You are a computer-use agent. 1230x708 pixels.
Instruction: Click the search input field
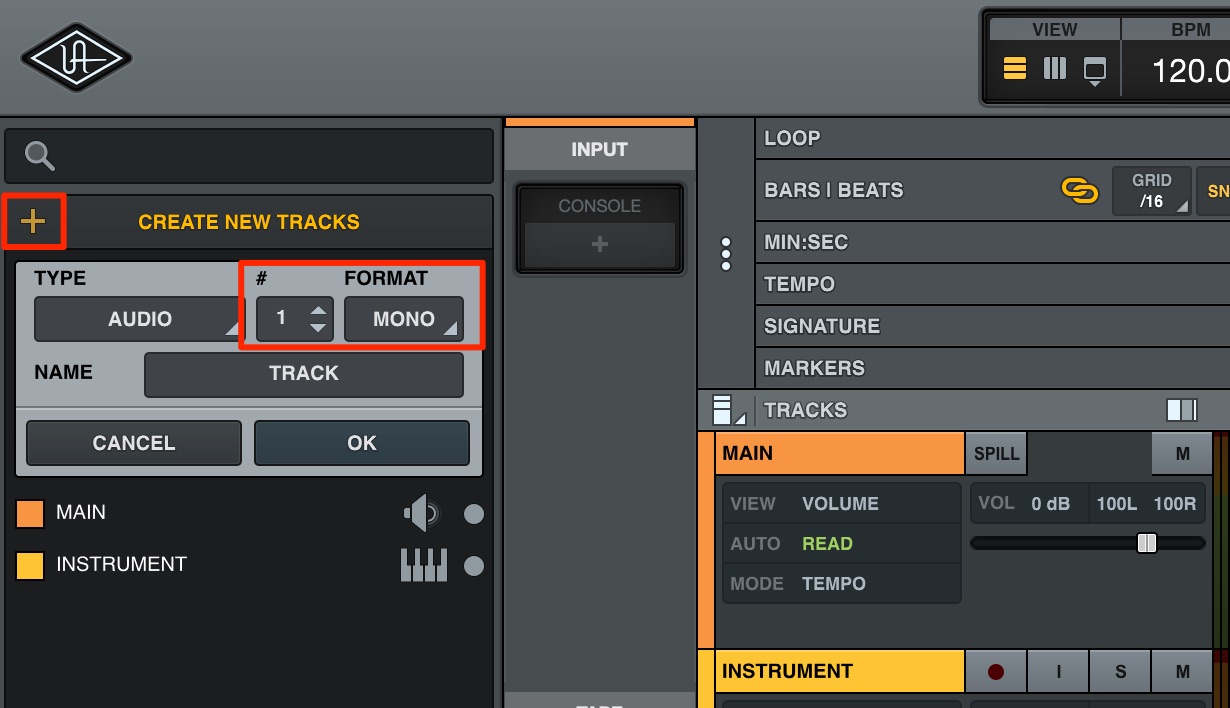click(x=249, y=156)
